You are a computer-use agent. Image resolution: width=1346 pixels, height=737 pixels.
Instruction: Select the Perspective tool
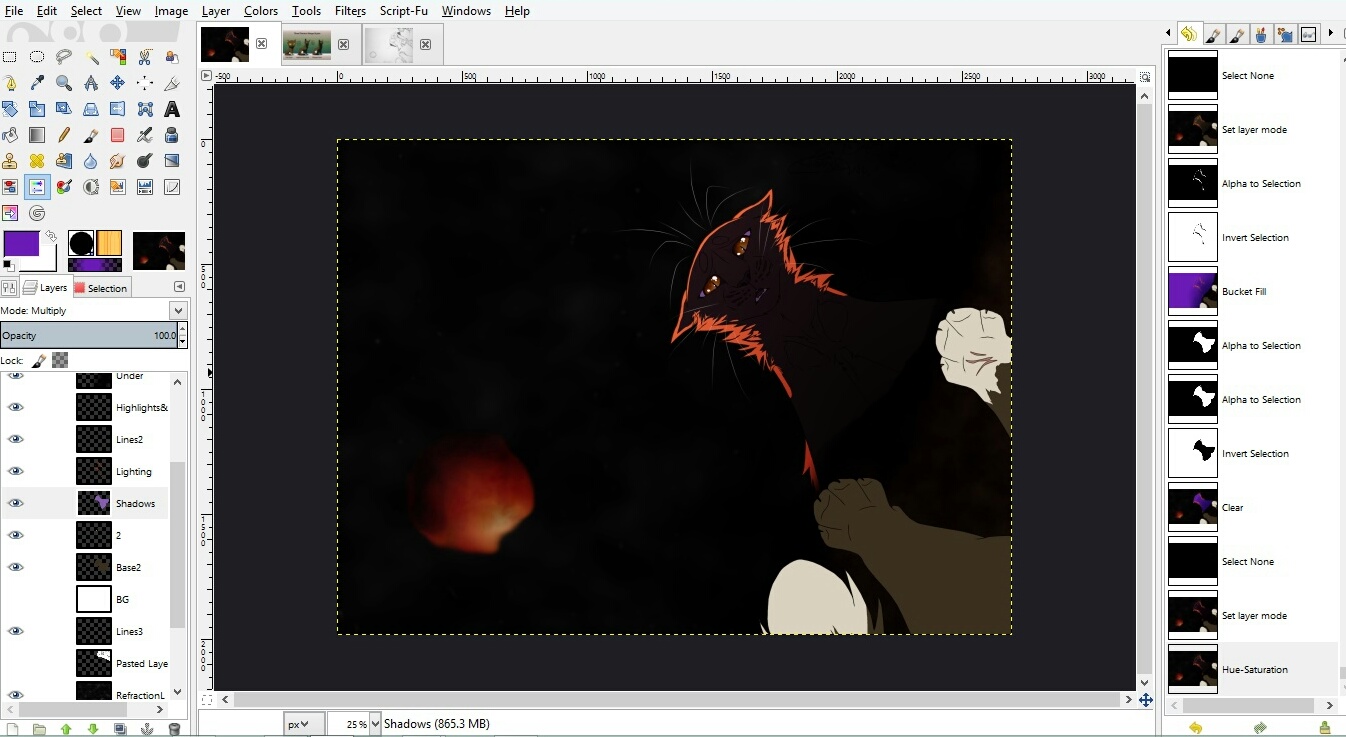pyautogui.click(x=91, y=109)
